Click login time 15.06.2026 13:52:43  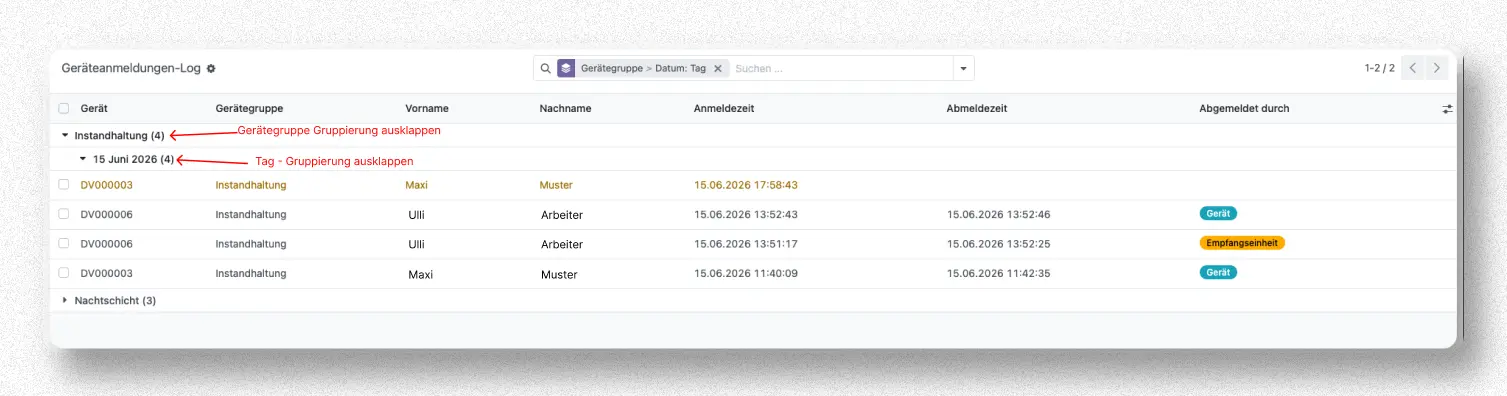[745, 214]
